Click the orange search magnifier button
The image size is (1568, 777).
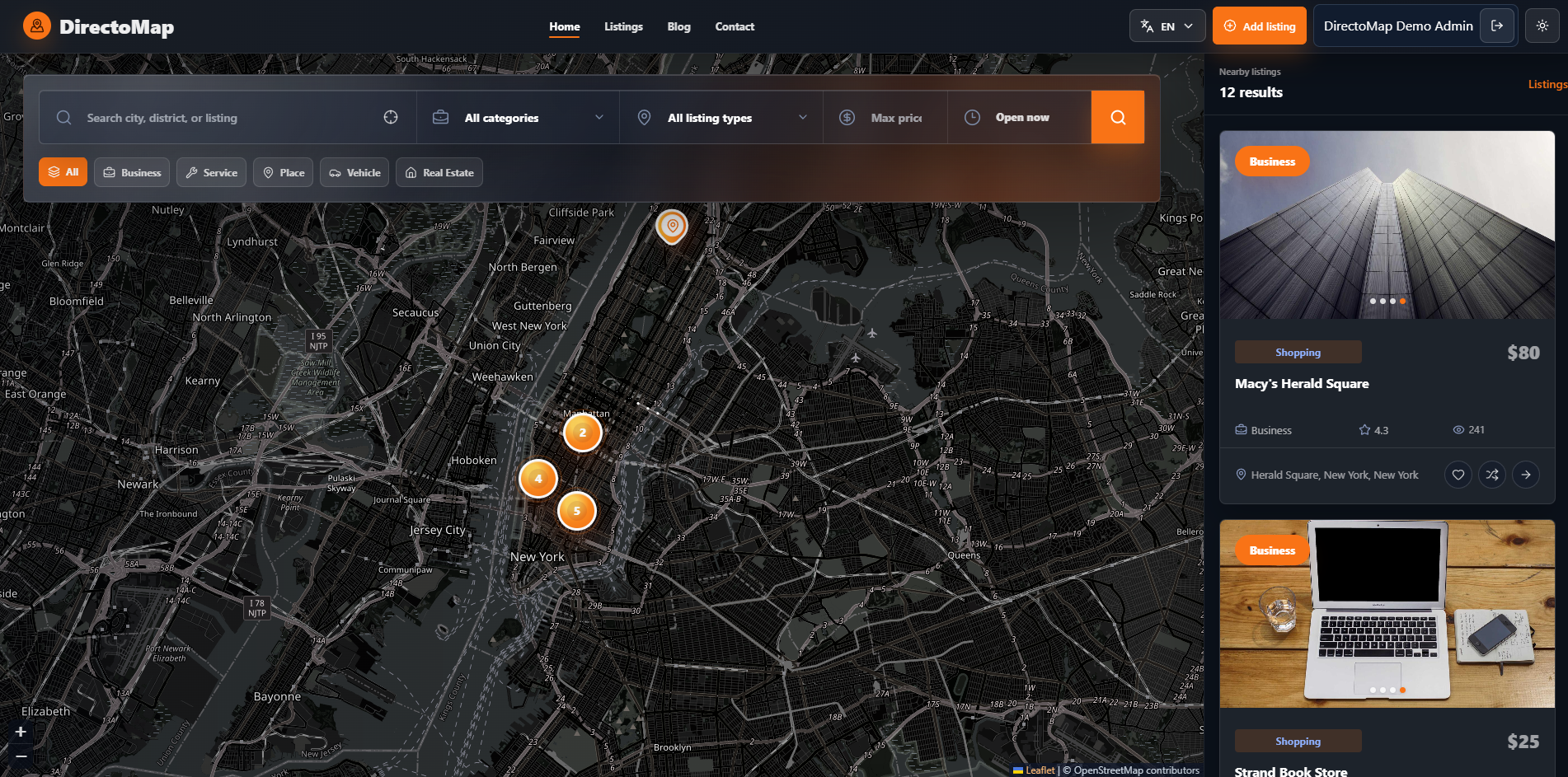pyautogui.click(x=1118, y=117)
